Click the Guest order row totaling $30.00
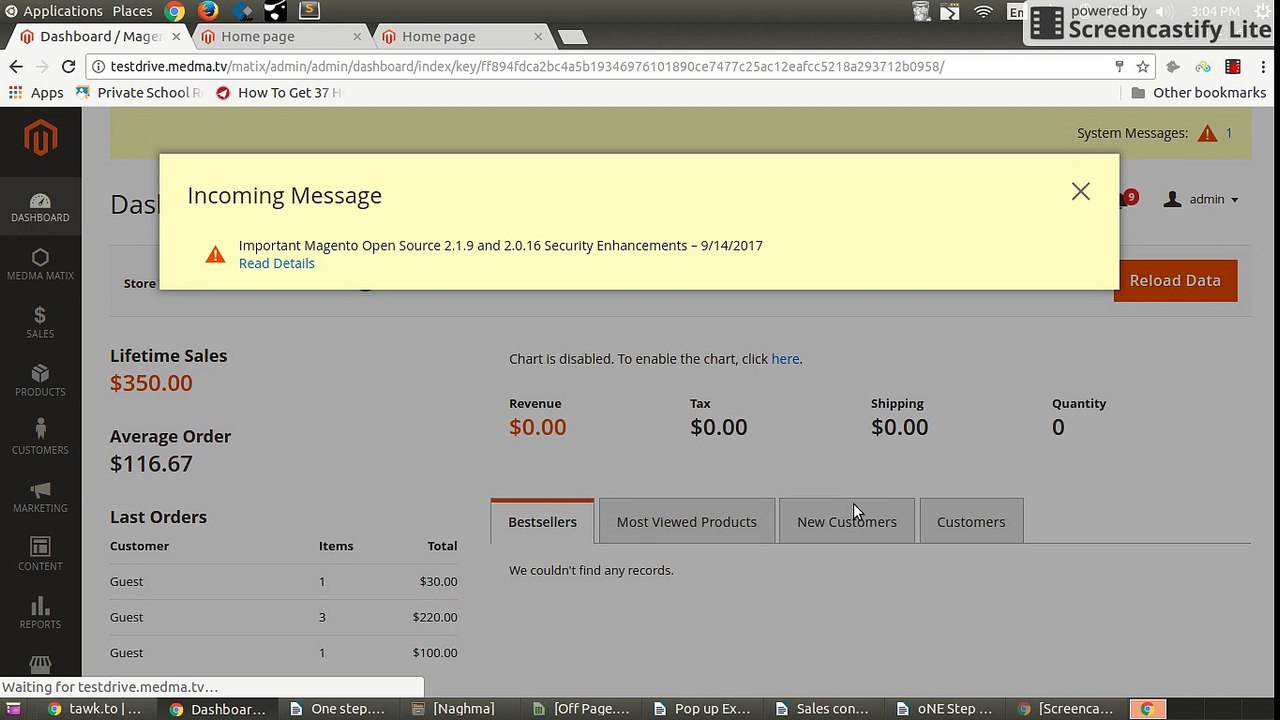 tap(283, 581)
